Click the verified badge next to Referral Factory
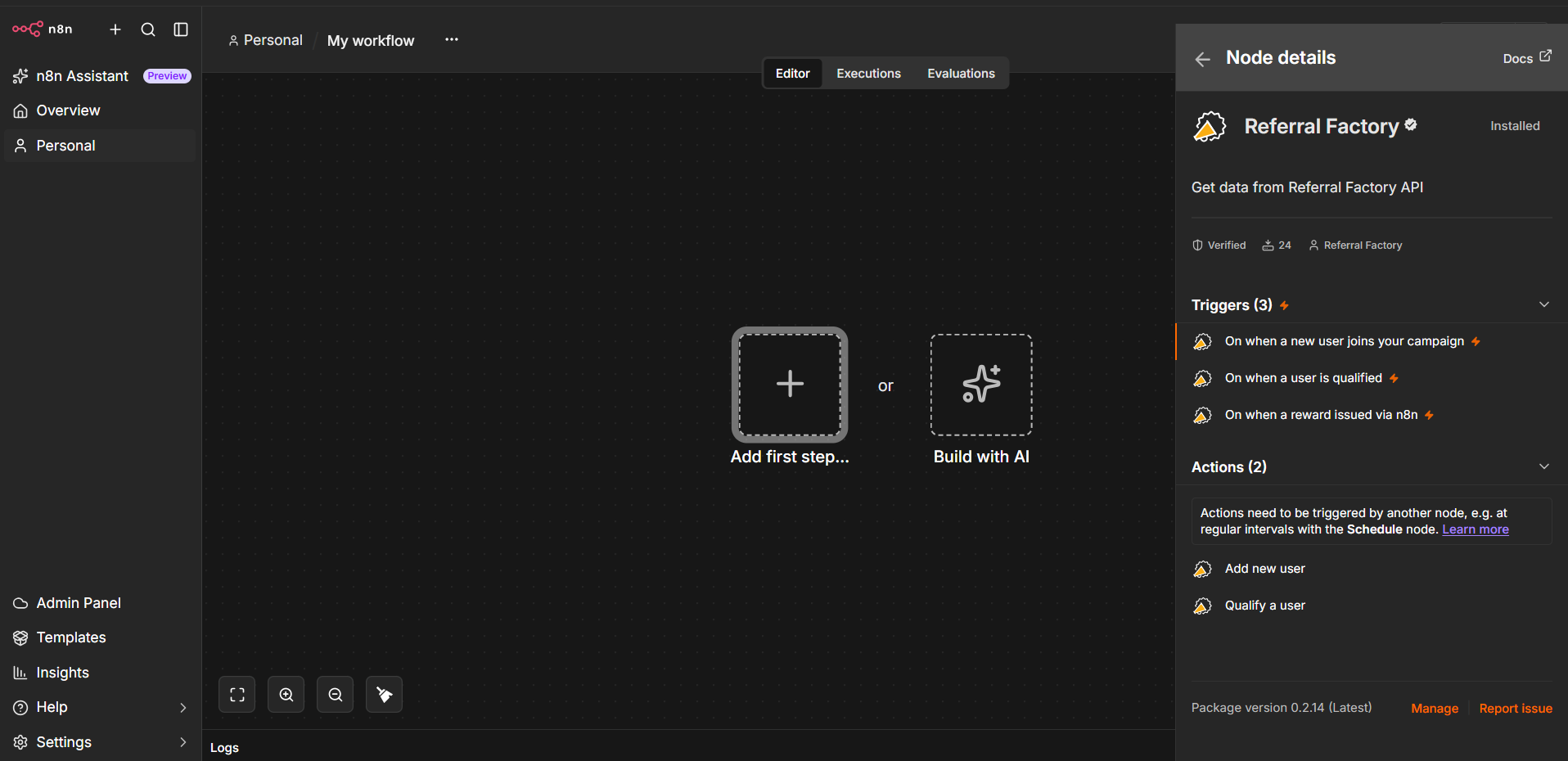The image size is (1568, 761). point(1411,124)
